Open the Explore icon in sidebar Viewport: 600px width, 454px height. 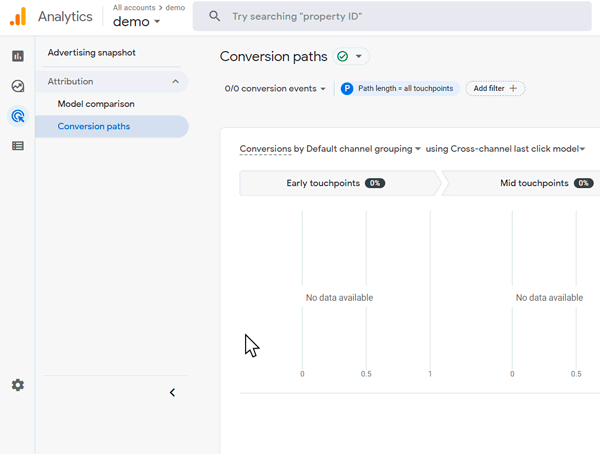(x=17, y=86)
